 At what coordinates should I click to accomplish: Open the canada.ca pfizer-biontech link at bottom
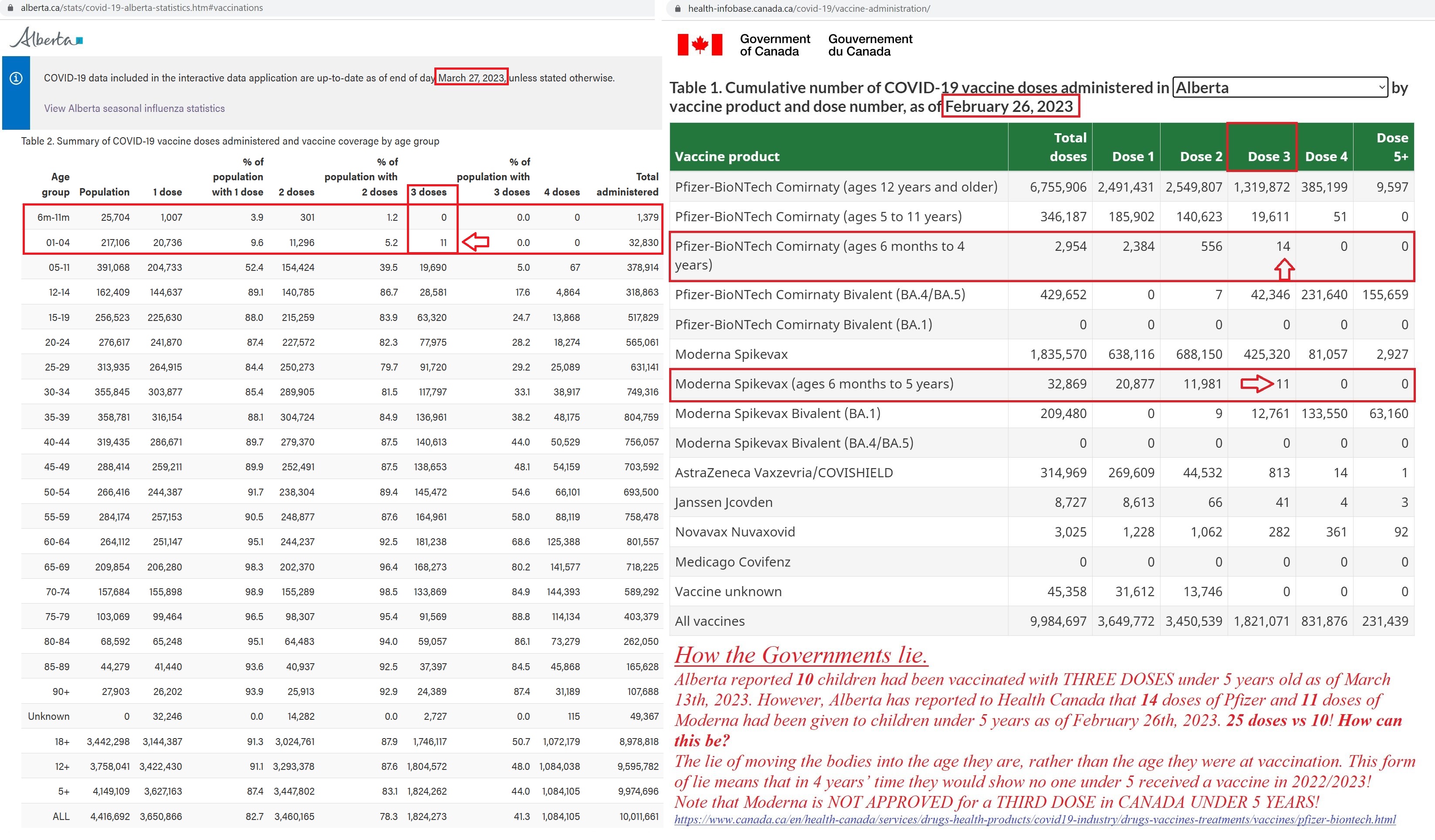point(1035,820)
